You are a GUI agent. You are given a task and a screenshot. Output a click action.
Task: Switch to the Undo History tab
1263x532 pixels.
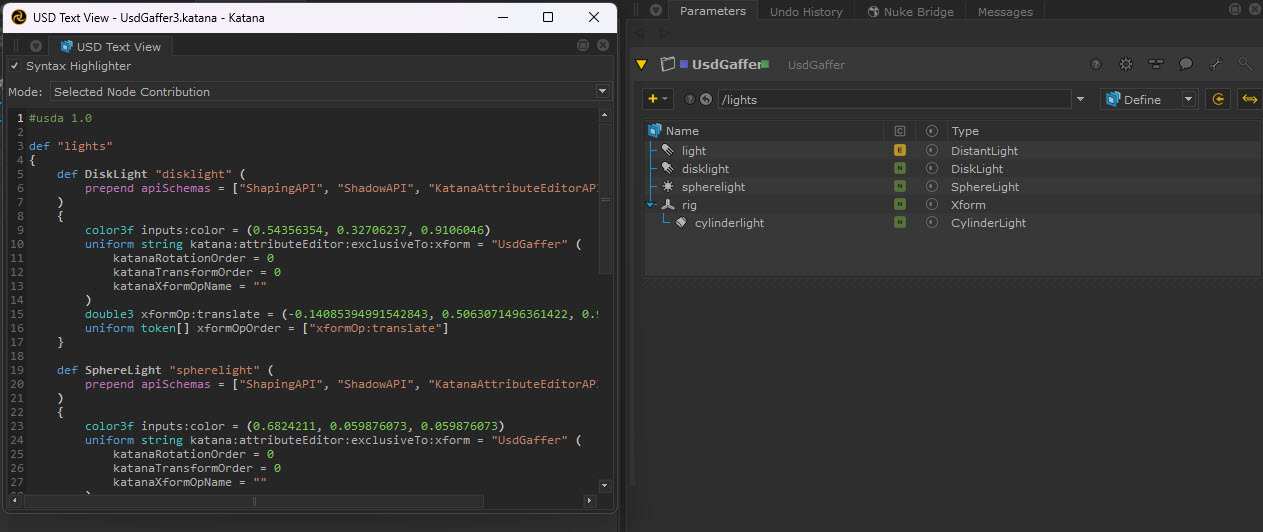coord(805,12)
